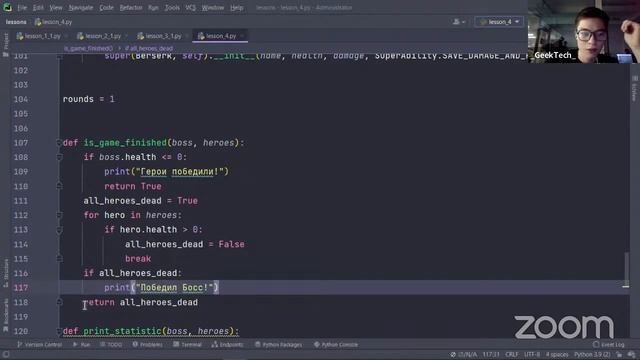Viewport: 640px width, 360px height.
Task: Collapse the if block at line 108
Action: point(59,157)
